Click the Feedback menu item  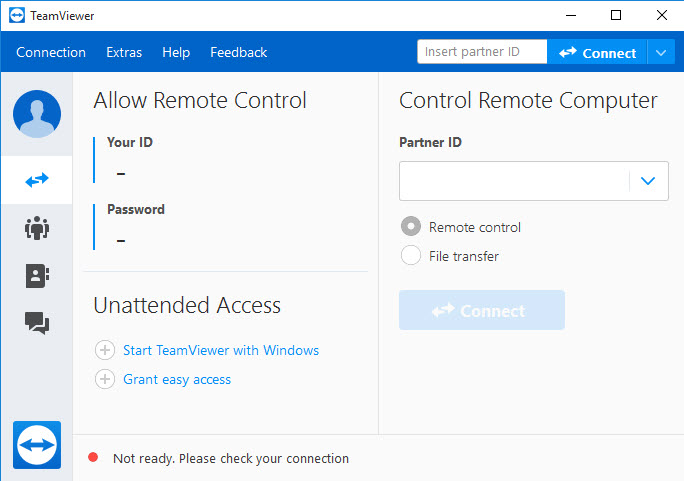pyautogui.click(x=239, y=52)
